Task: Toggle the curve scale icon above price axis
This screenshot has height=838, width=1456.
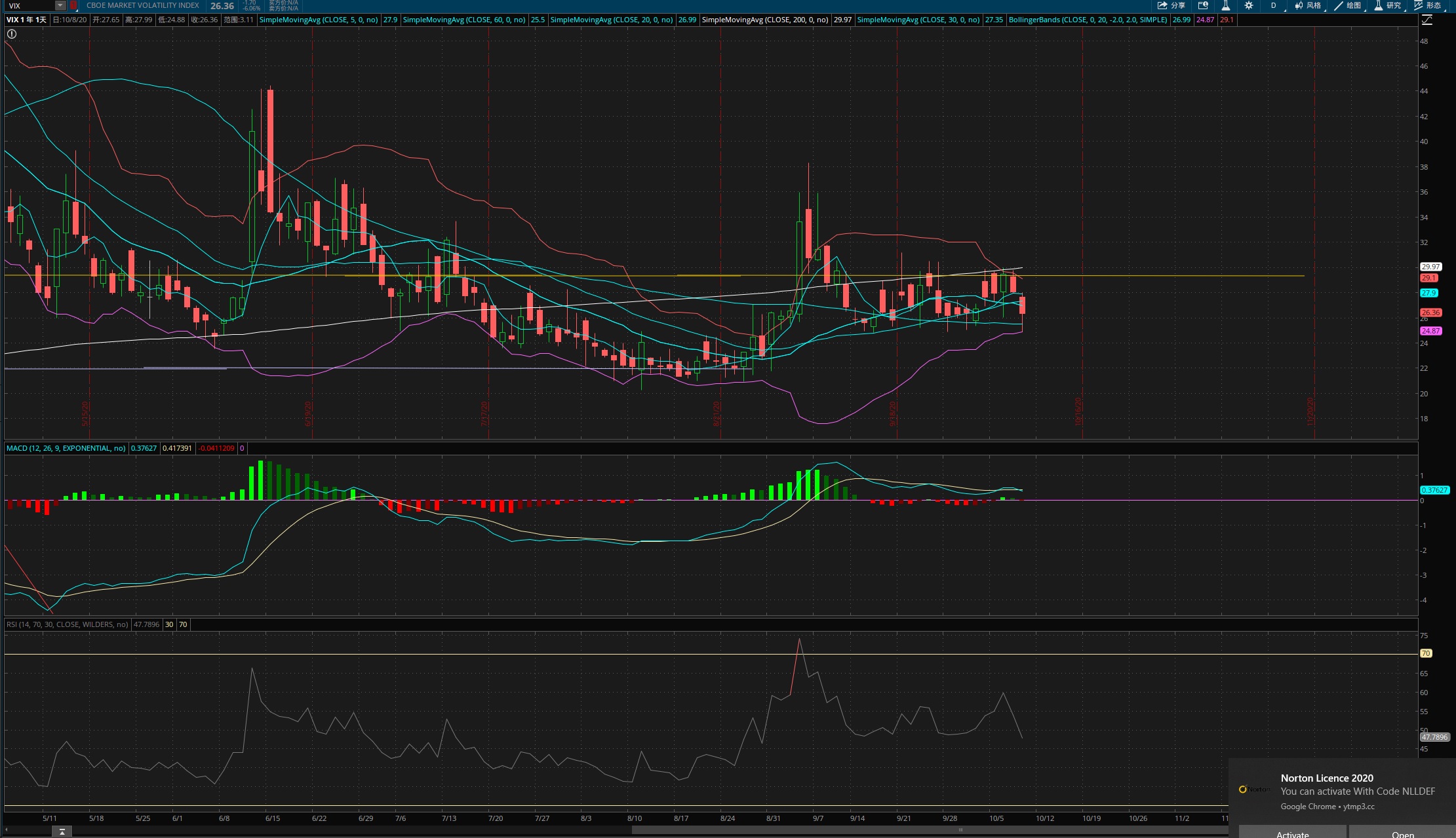Action: (x=1427, y=20)
